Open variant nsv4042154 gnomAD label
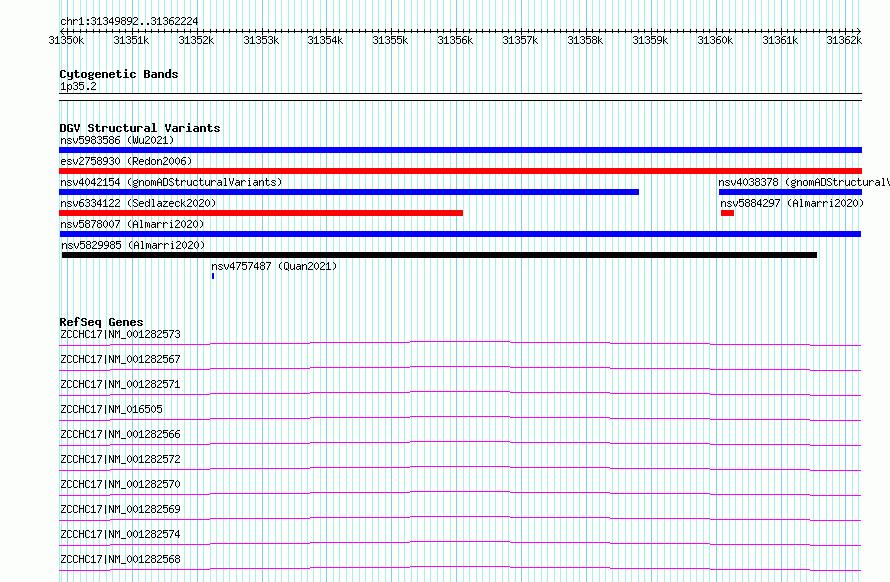The width and height of the screenshot is (890, 582). click(x=171, y=182)
